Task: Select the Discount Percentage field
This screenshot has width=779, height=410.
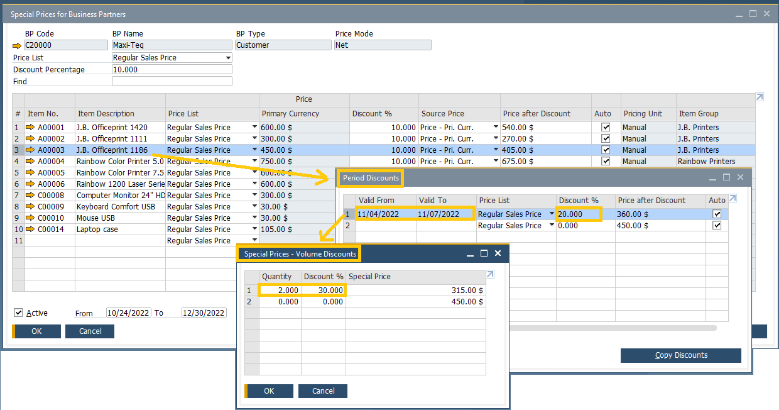Action: coord(171,70)
